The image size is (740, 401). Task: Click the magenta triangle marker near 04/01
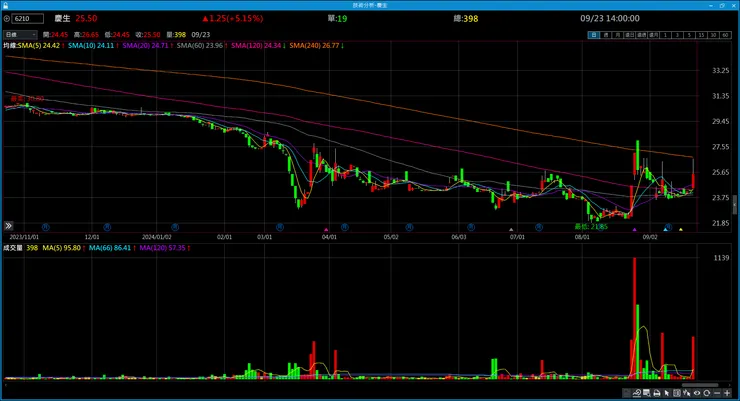[x=326, y=230]
